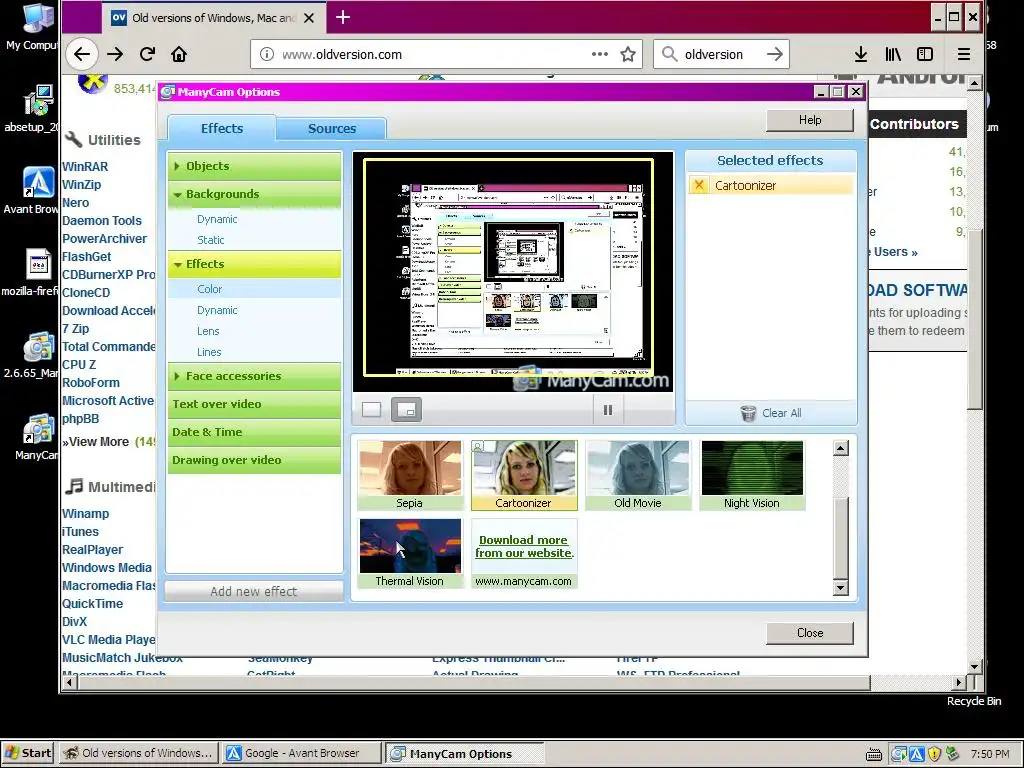Click the oldversion search box

pos(722,55)
